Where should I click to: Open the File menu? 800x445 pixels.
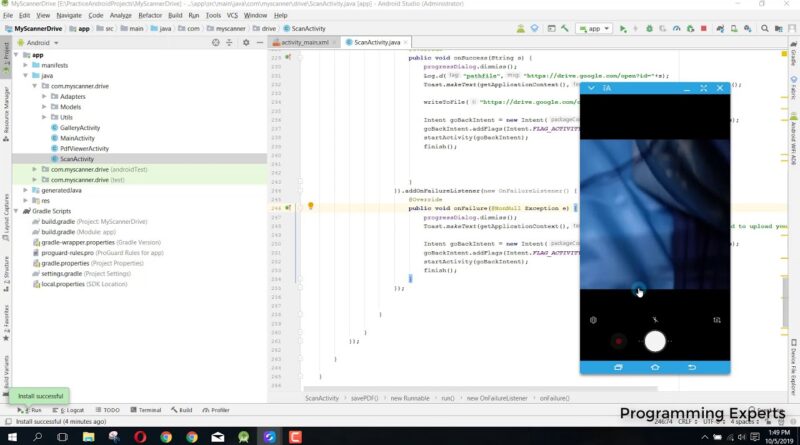[8, 15]
